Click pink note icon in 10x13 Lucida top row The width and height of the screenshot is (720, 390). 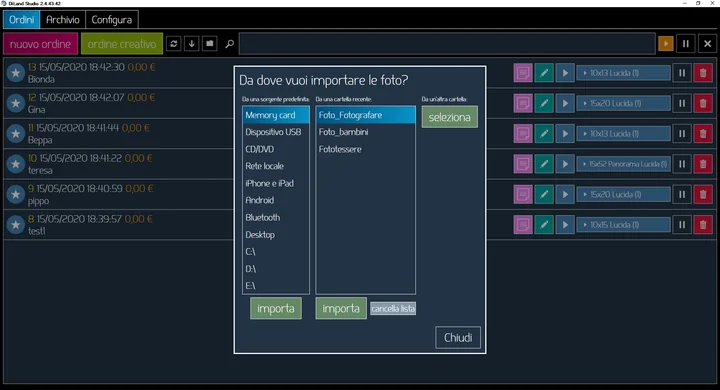click(523, 73)
